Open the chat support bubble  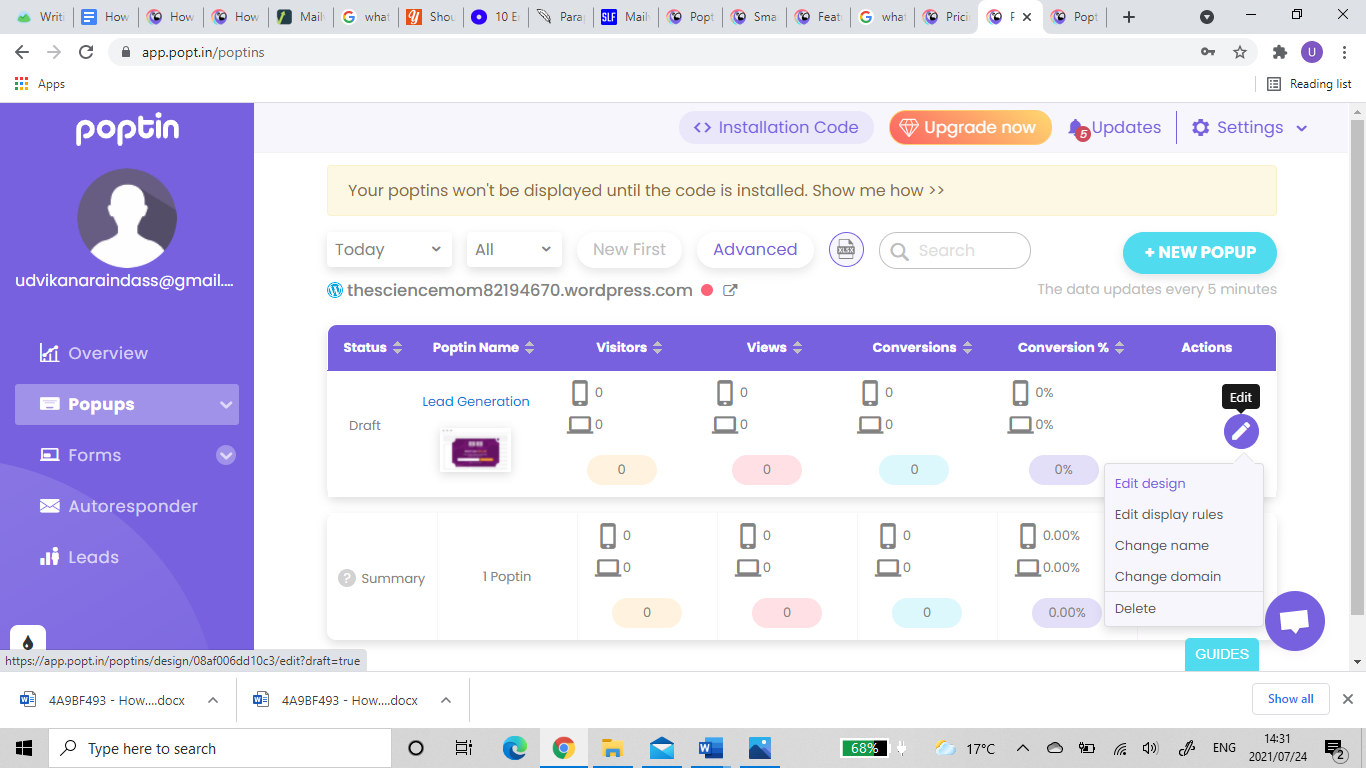click(1295, 621)
